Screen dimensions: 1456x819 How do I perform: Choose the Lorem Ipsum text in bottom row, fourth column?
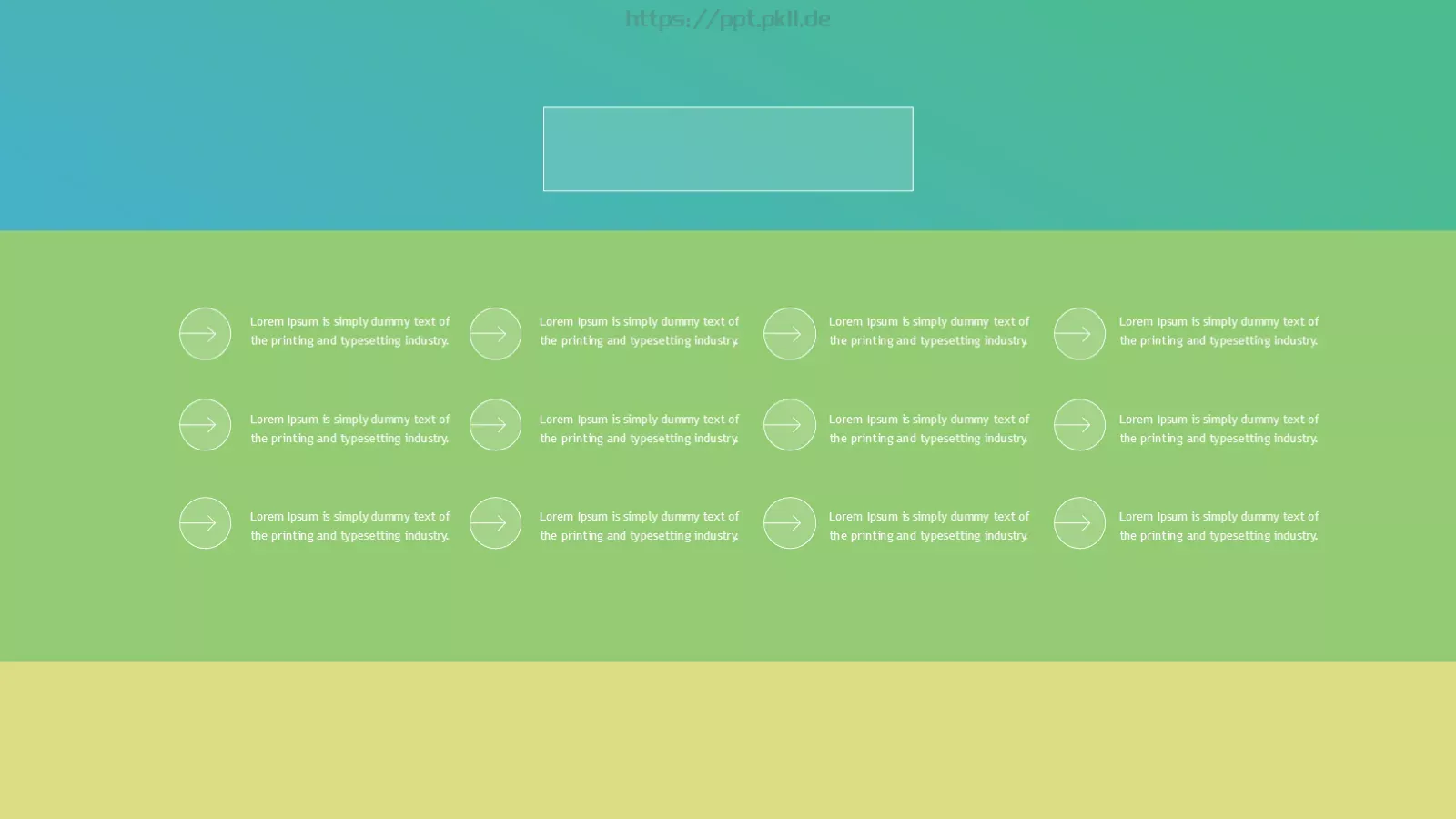[1219, 526]
